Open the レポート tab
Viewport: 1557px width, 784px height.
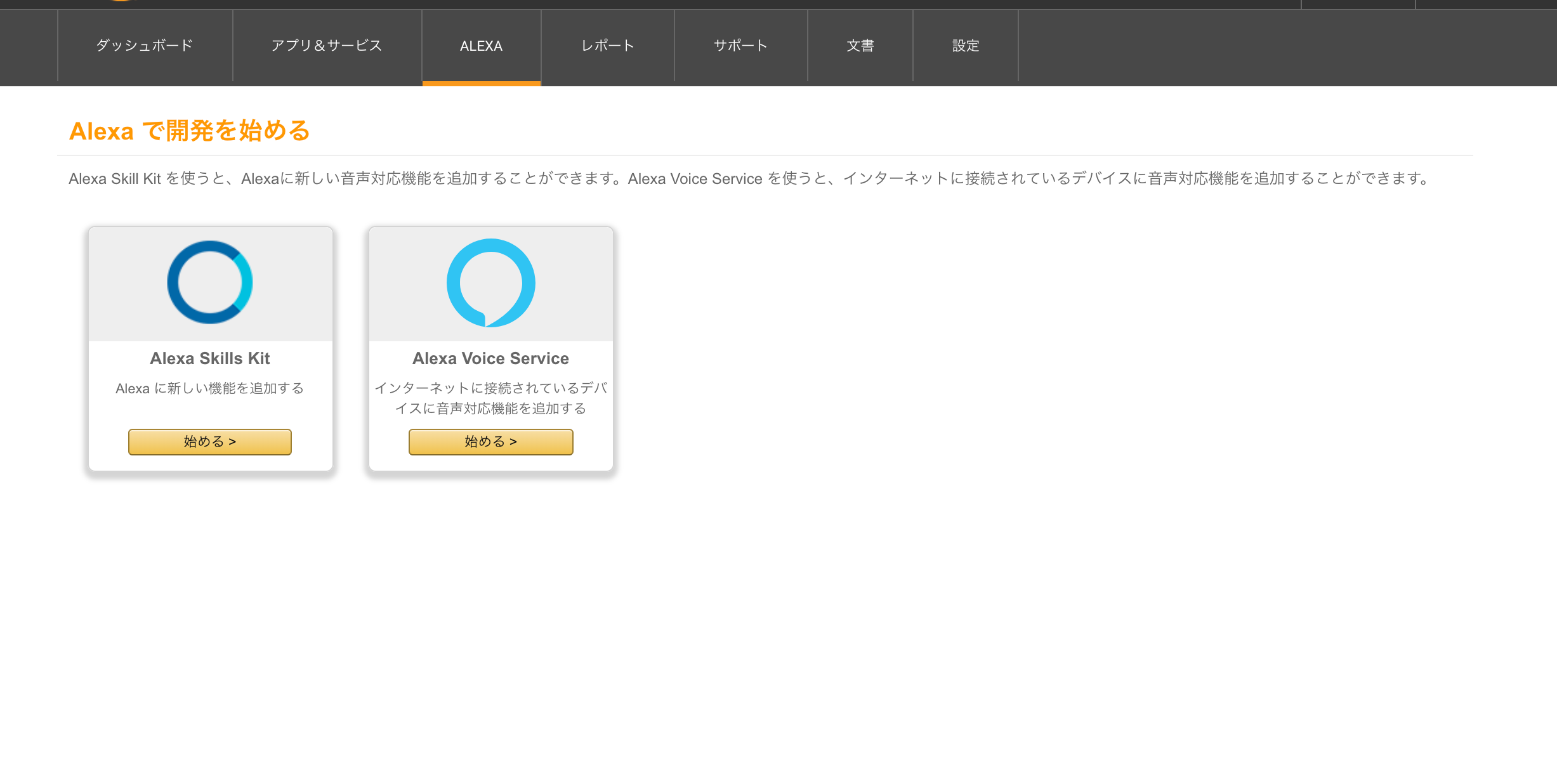(x=608, y=46)
